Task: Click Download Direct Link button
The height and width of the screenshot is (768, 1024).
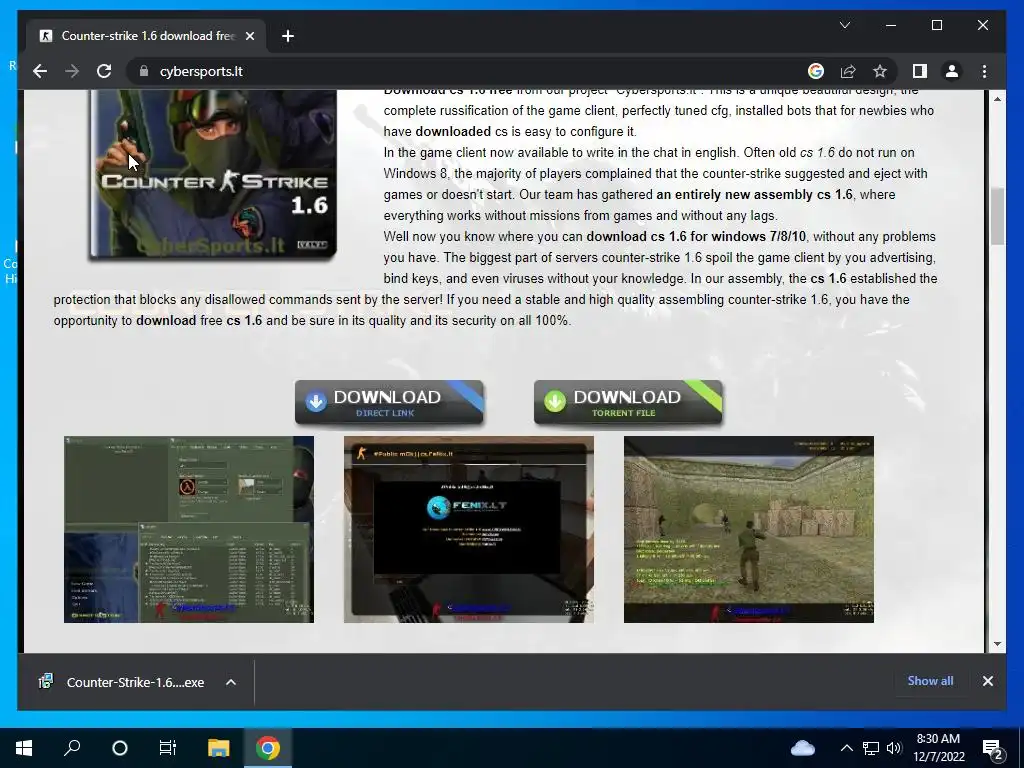Action: tap(389, 402)
